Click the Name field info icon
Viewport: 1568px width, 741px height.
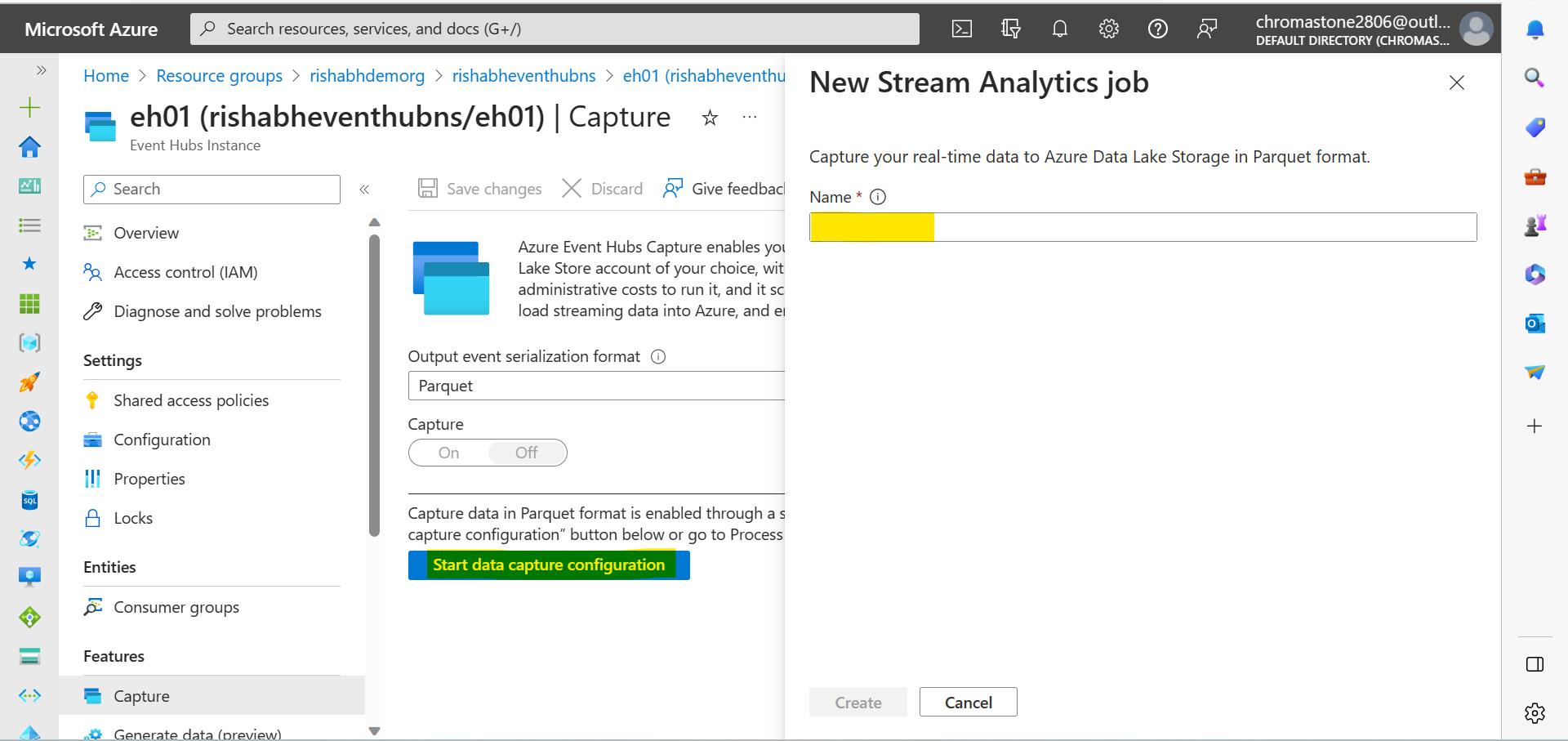coord(878,197)
